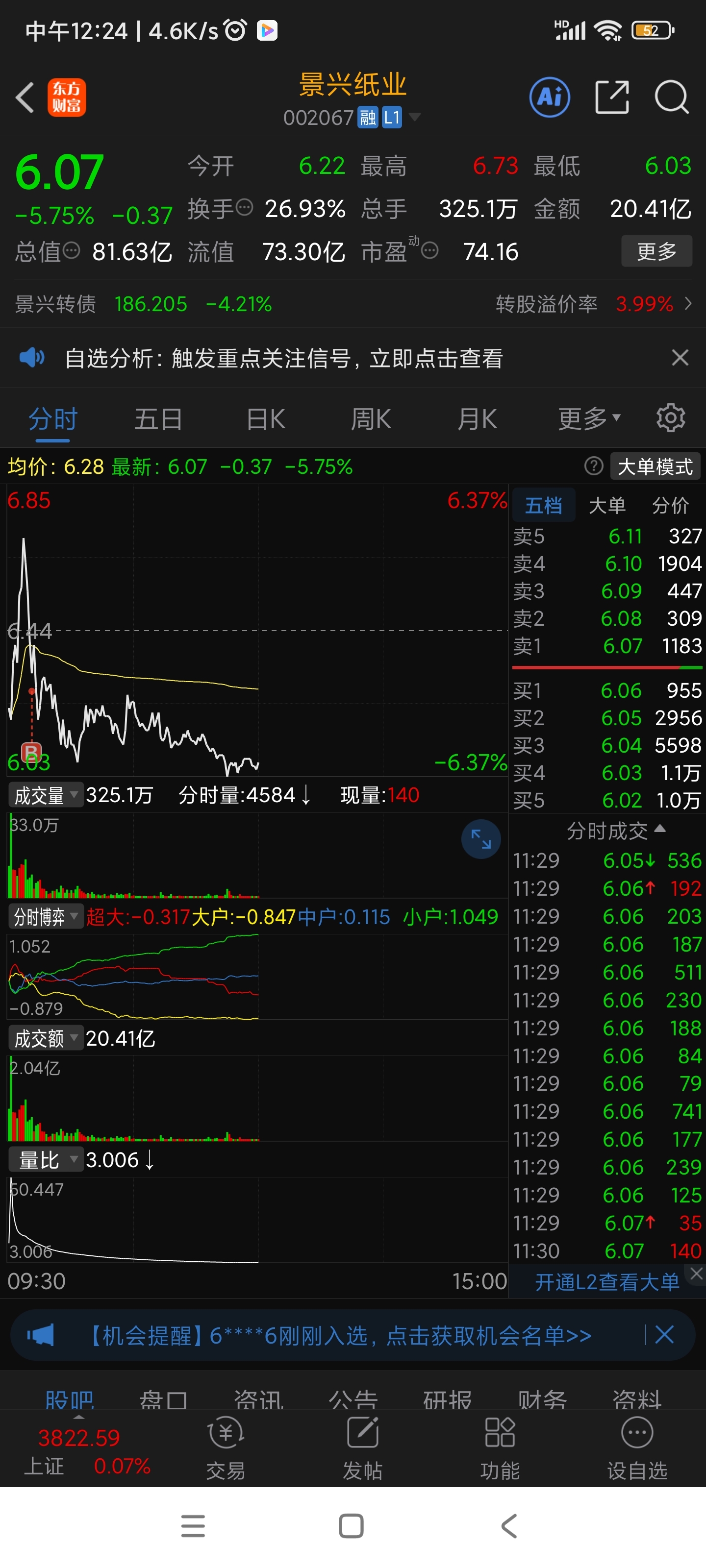Tap Android home button
Image resolution: width=706 pixels, height=1568 pixels.
pos(351,1526)
